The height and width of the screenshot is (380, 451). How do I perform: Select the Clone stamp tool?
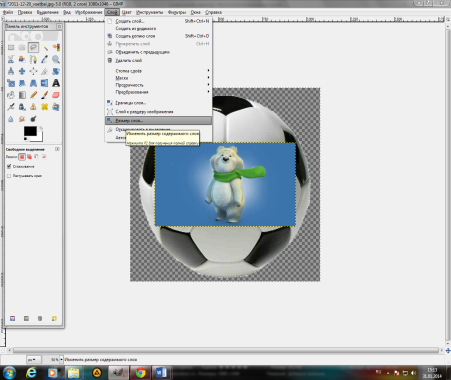click(x=33, y=107)
